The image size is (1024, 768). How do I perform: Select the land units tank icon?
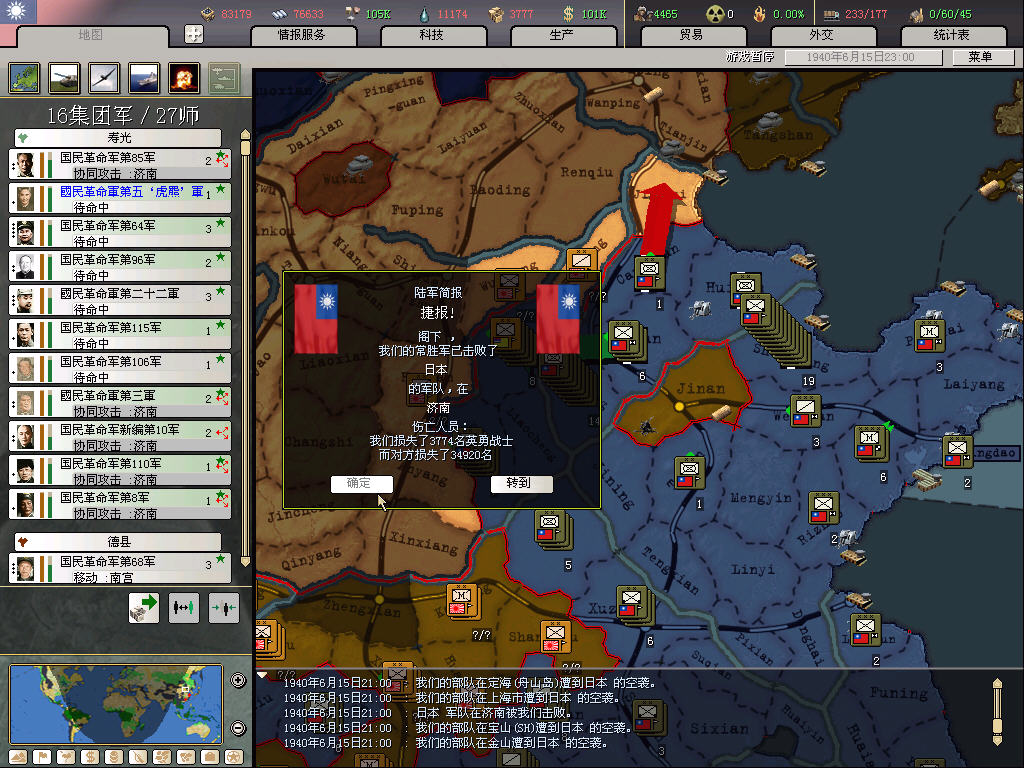tap(64, 77)
